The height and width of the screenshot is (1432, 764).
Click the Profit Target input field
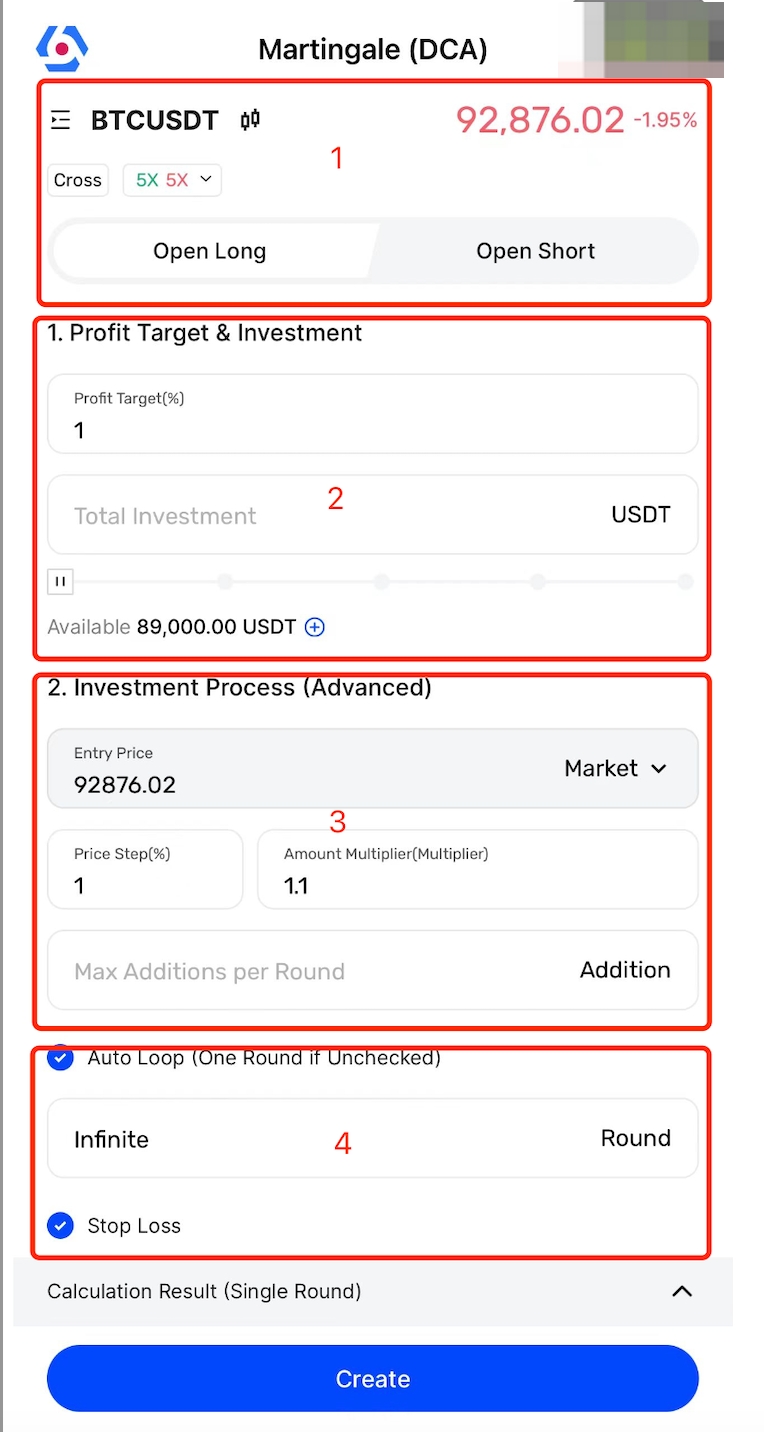372,431
